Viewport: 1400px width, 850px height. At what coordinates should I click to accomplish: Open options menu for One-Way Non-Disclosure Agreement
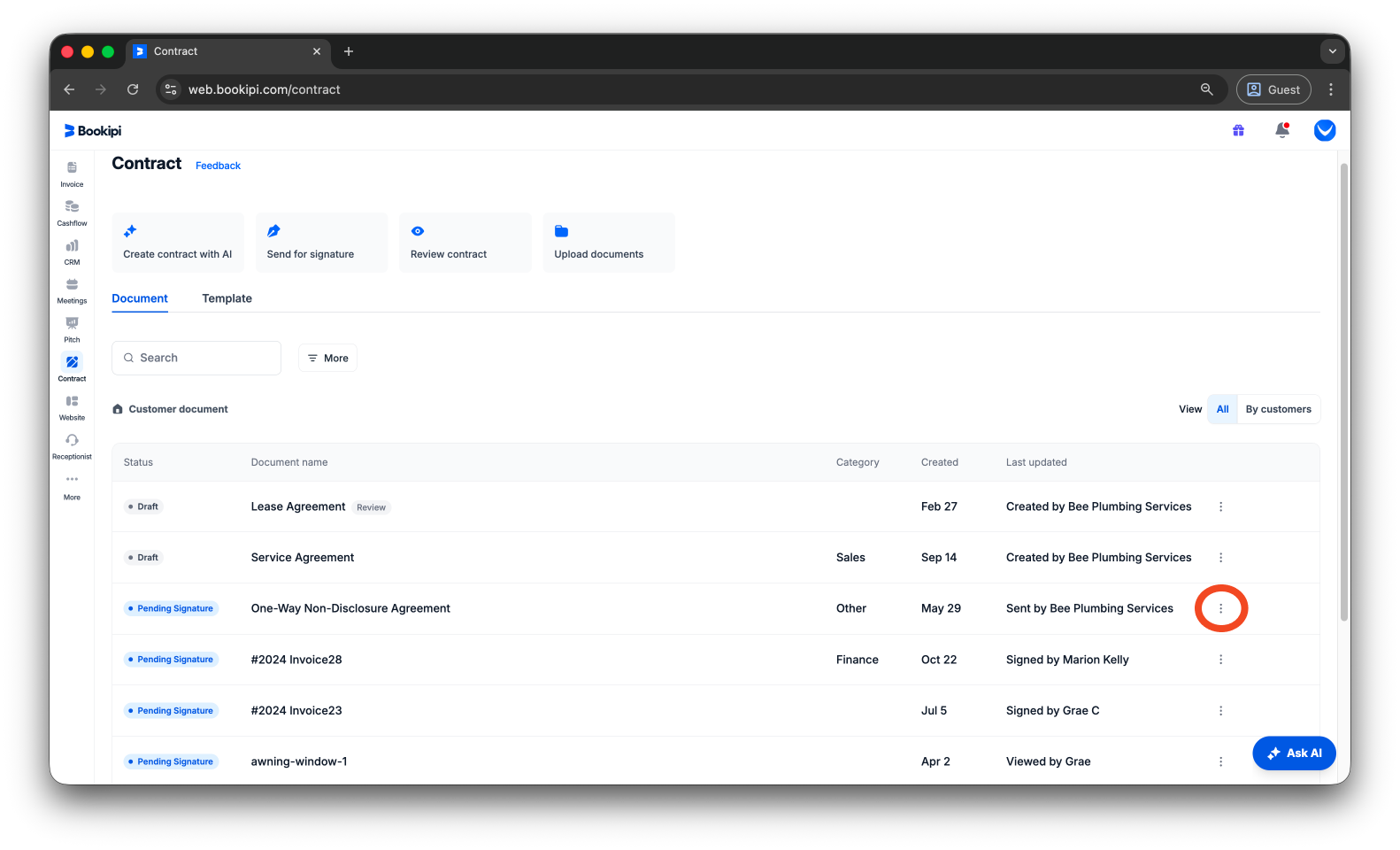tap(1220, 608)
